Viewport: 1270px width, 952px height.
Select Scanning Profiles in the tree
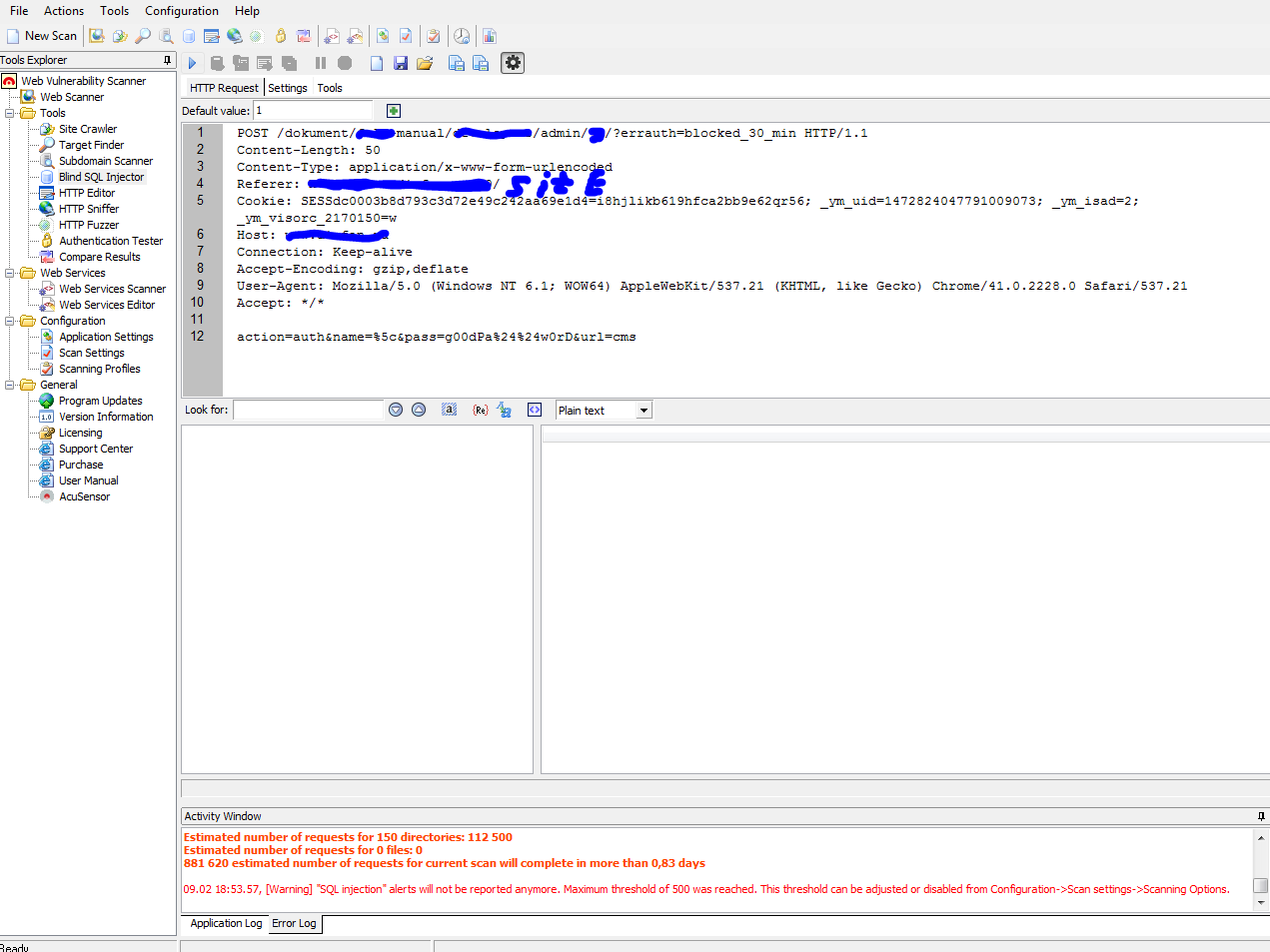pos(99,369)
